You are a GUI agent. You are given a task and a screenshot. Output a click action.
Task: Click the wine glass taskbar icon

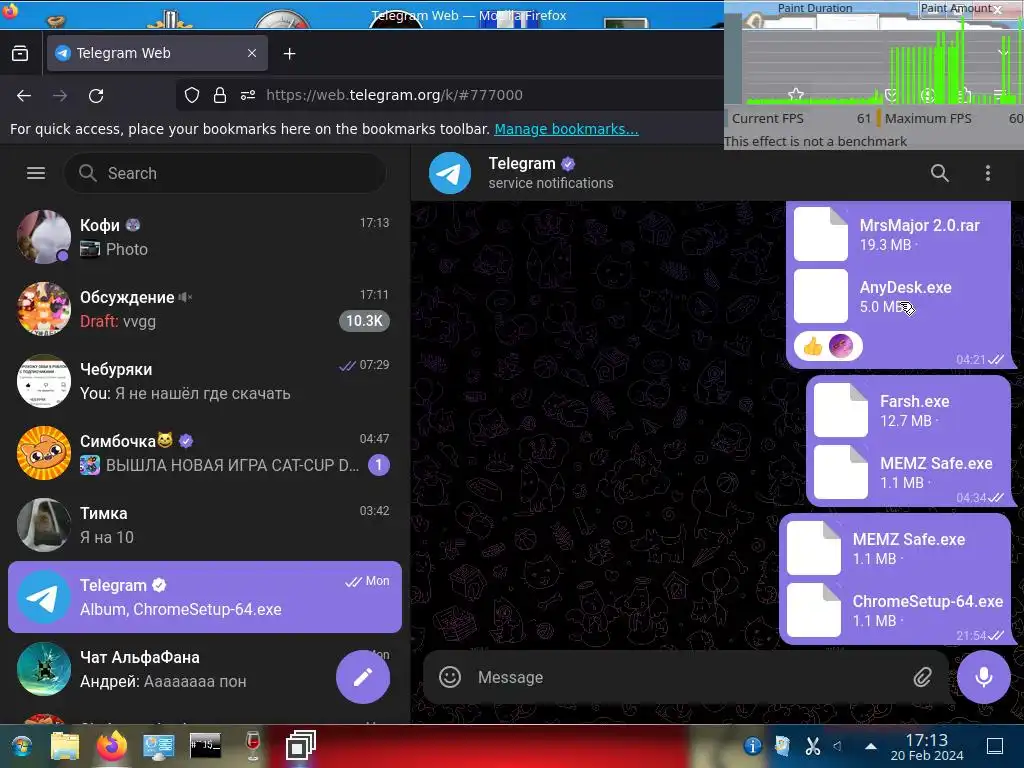tap(253, 746)
